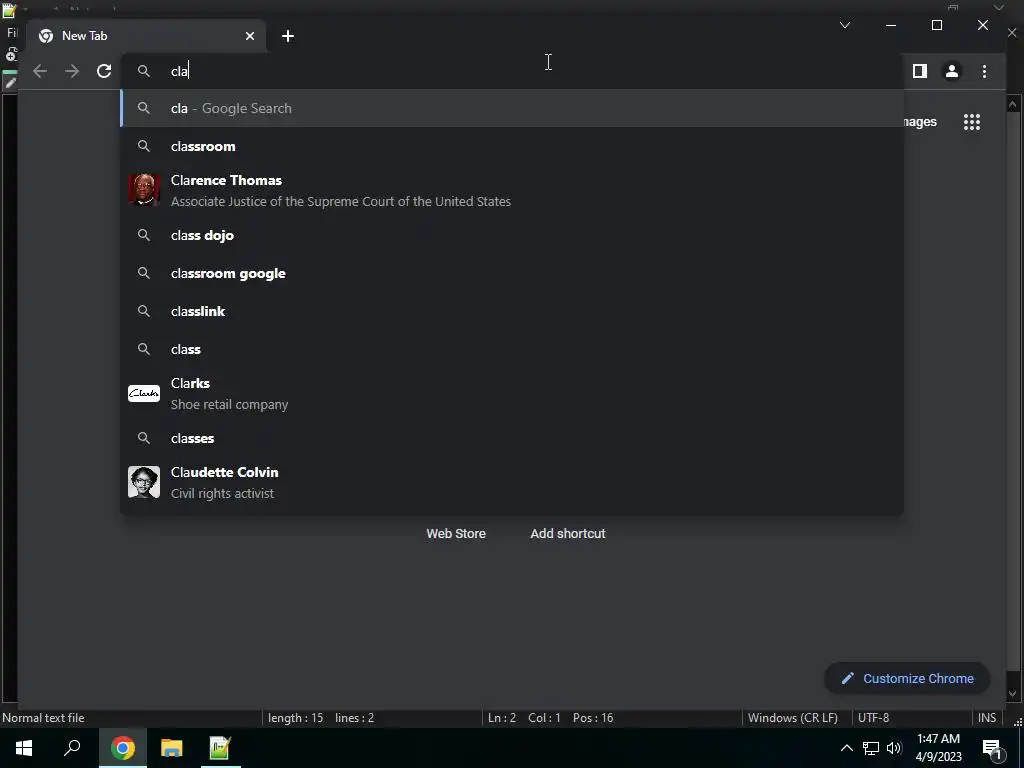
Task: Show hidden system tray icons
Action: click(x=846, y=748)
